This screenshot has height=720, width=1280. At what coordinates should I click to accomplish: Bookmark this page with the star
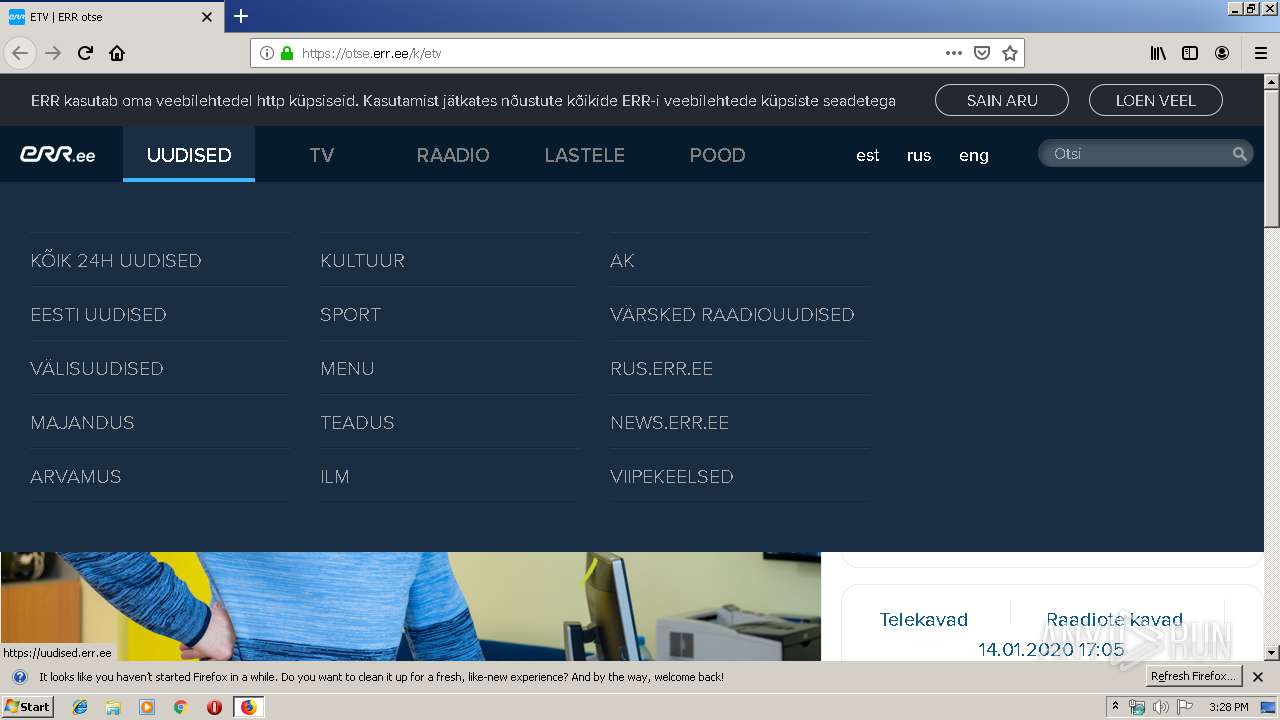pyautogui.click(x=1010, y=53)
